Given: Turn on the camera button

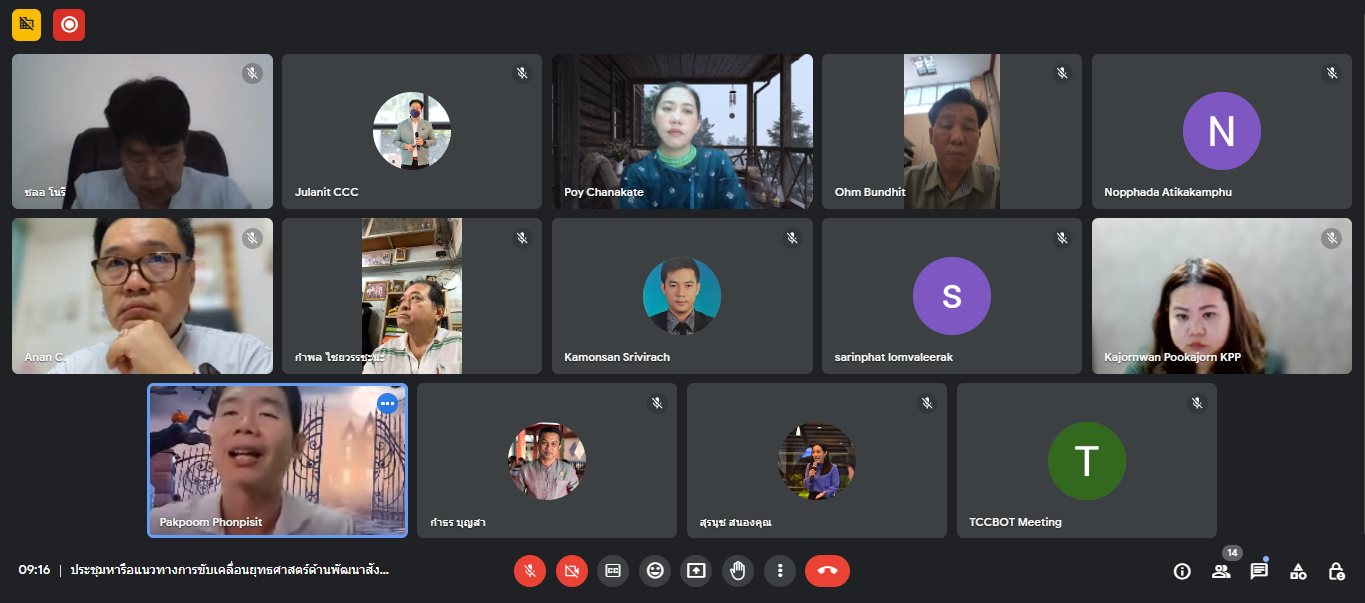Looking at the screenshot, I should 572,570.
